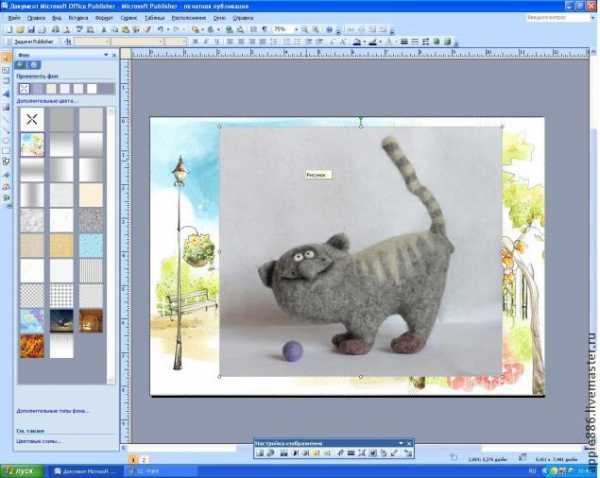Open the Windows Пуск start button

coord(22,471)
